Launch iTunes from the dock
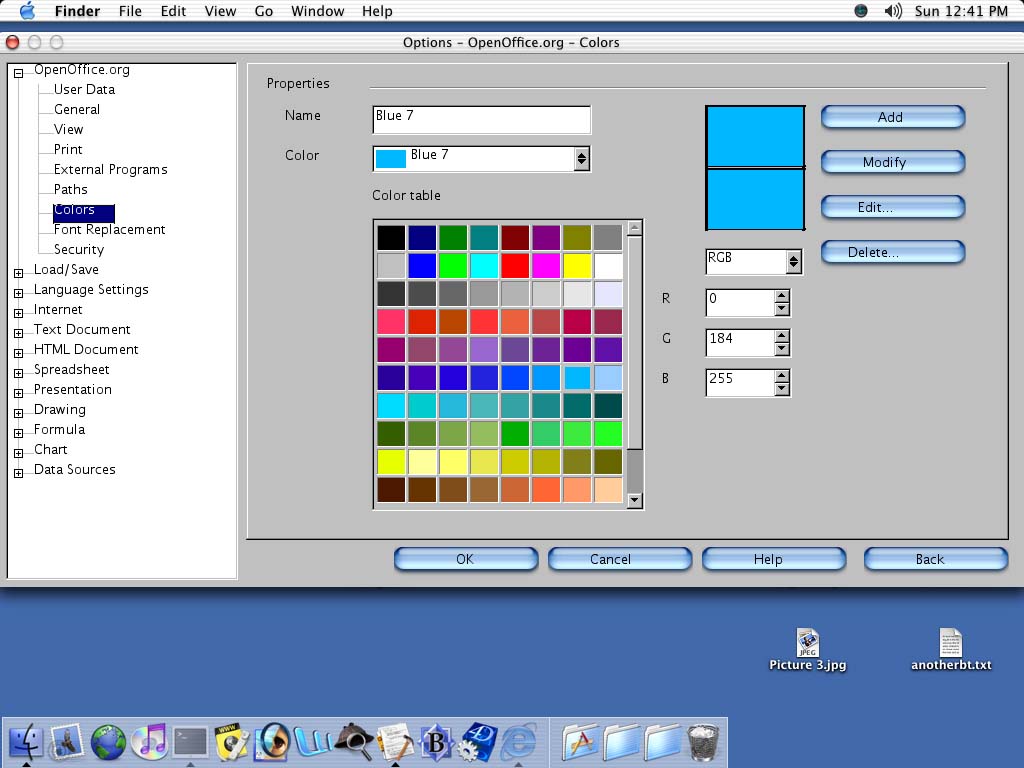The width and height of the screenshot is (1024, 768). point(150,742)
